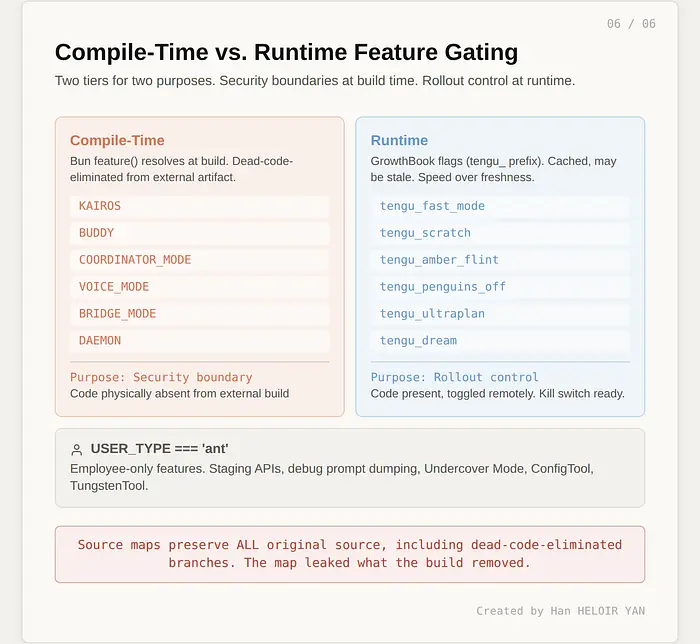Select the tengu_scratch flag row
Viewport: 700px width, 644px height.
(500, 233)
